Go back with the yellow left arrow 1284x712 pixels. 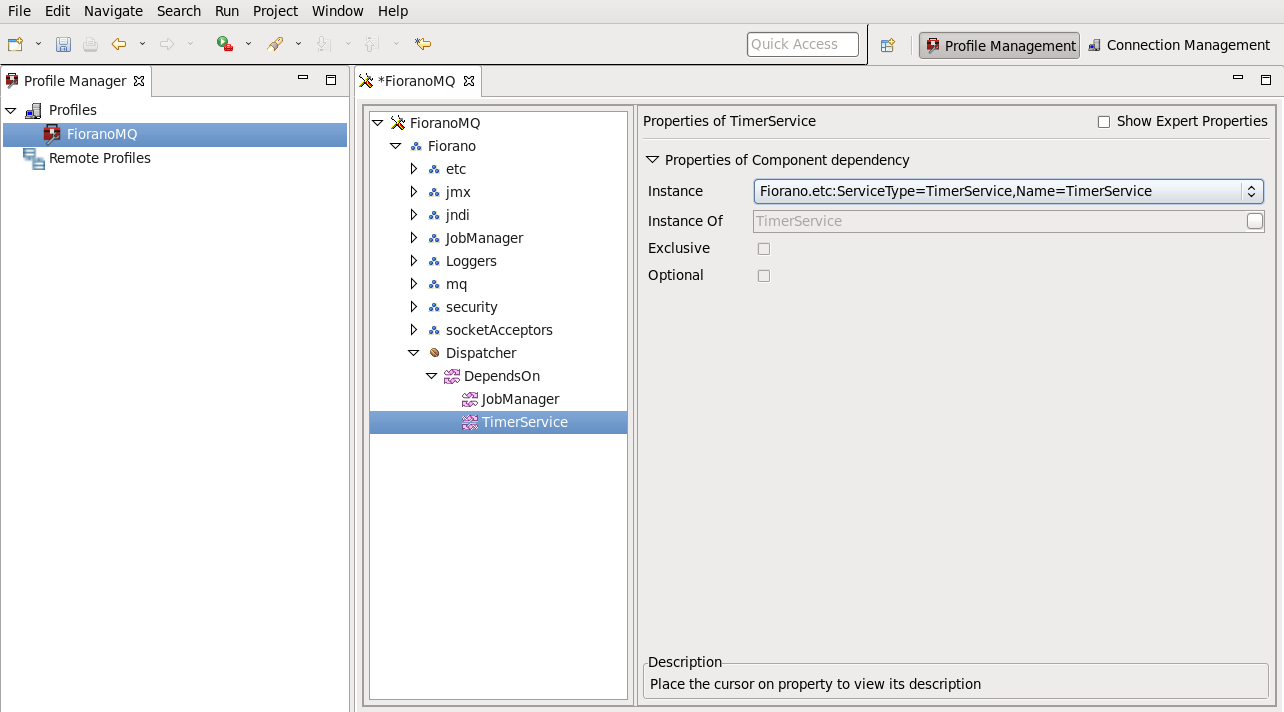pos(119,44)
